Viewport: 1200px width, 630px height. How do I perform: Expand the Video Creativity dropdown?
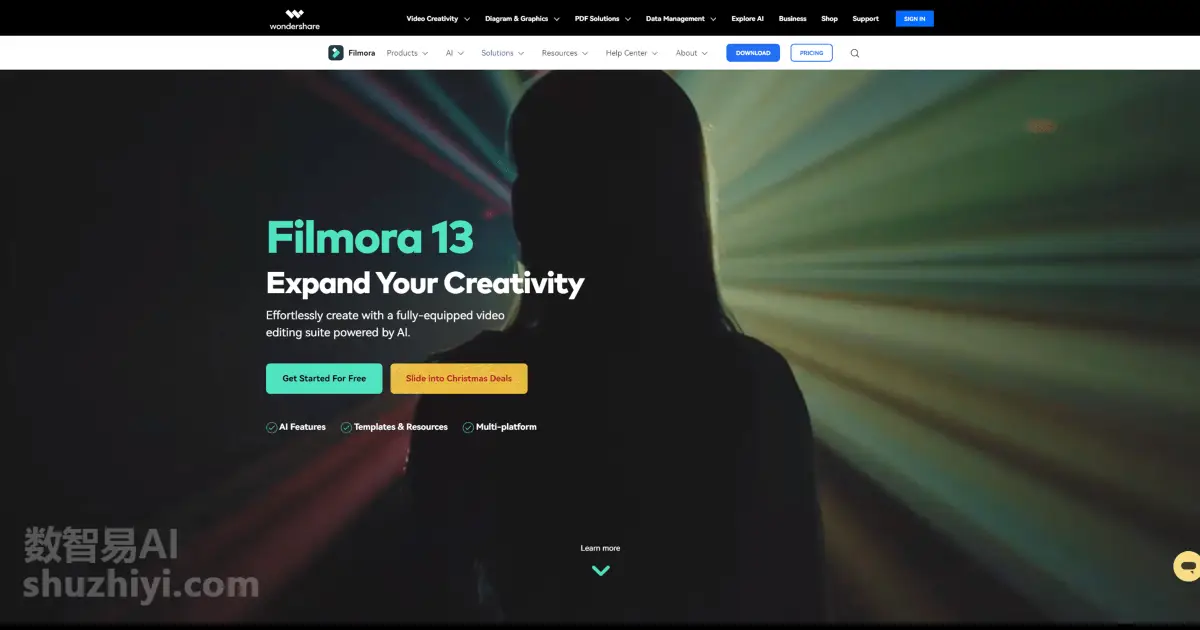click(438, 19)
